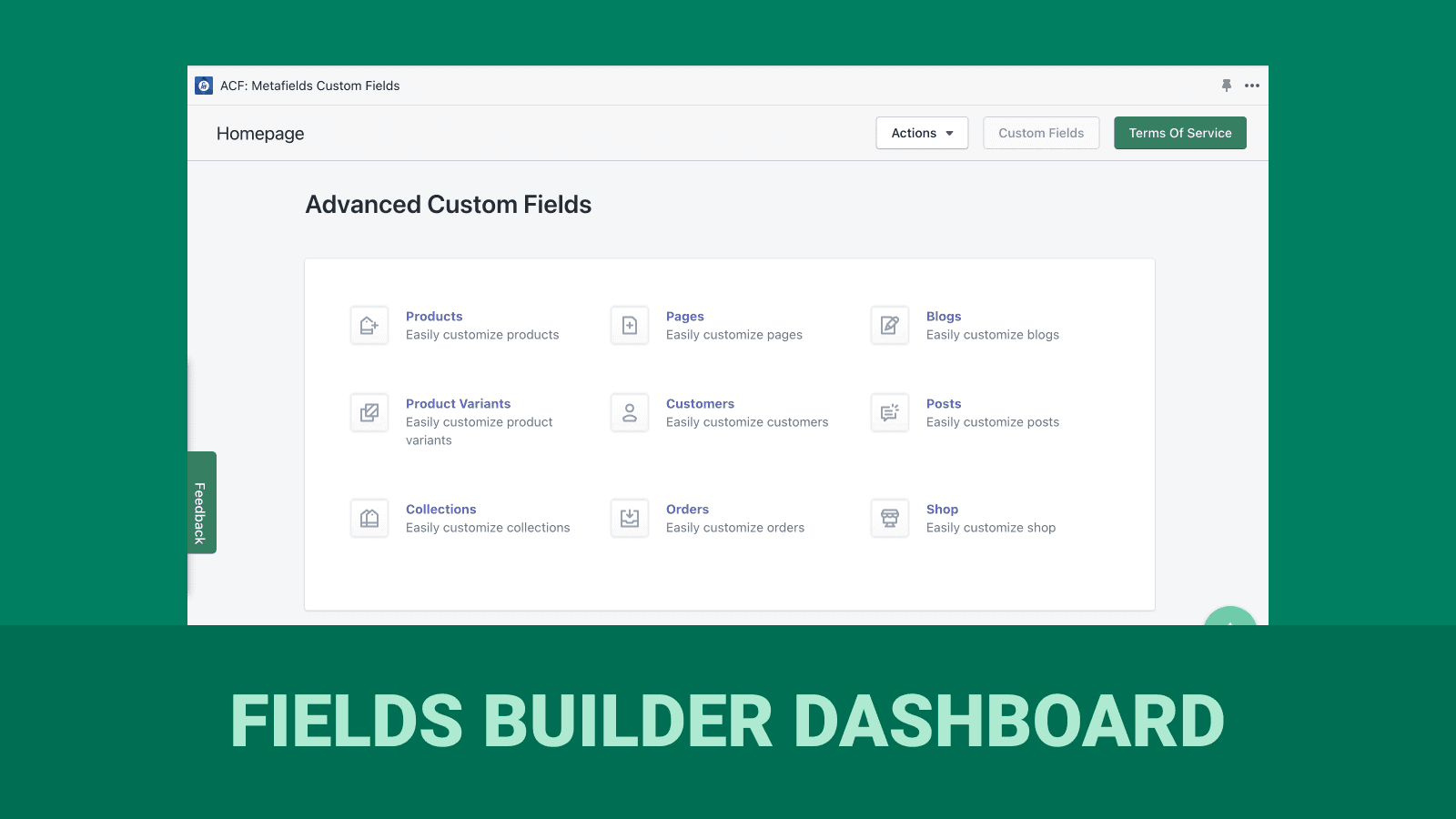Select the Collections book icon
Viewport: 1456px width, 819px height.
pyautogui.click(x=369, y=518)
